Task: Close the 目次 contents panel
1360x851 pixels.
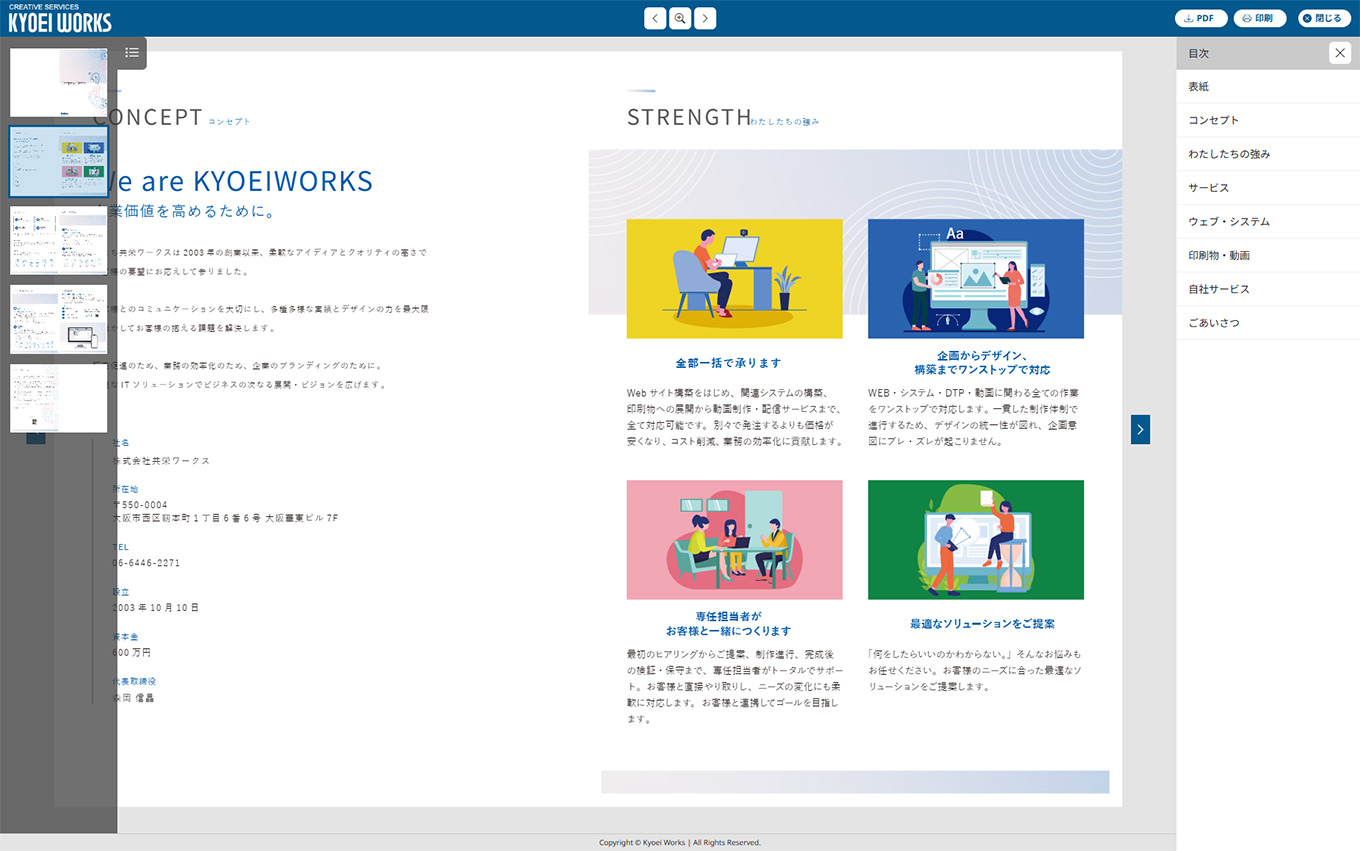Action: pos(1340,53)
